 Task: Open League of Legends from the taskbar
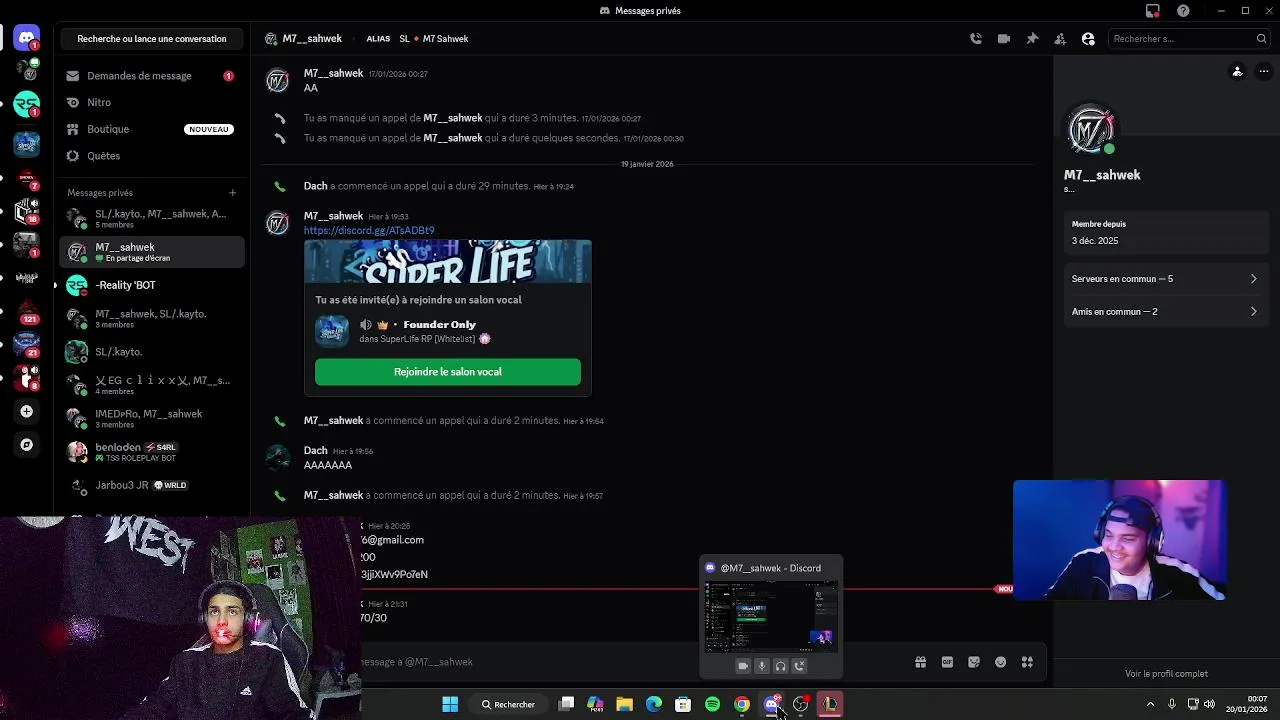click(830, 705)
